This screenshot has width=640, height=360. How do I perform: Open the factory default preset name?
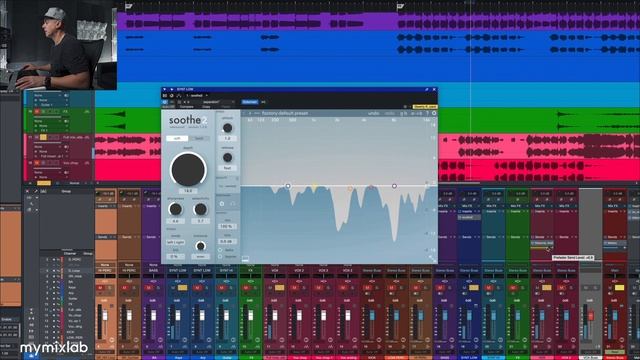click(x=285, y=113)
